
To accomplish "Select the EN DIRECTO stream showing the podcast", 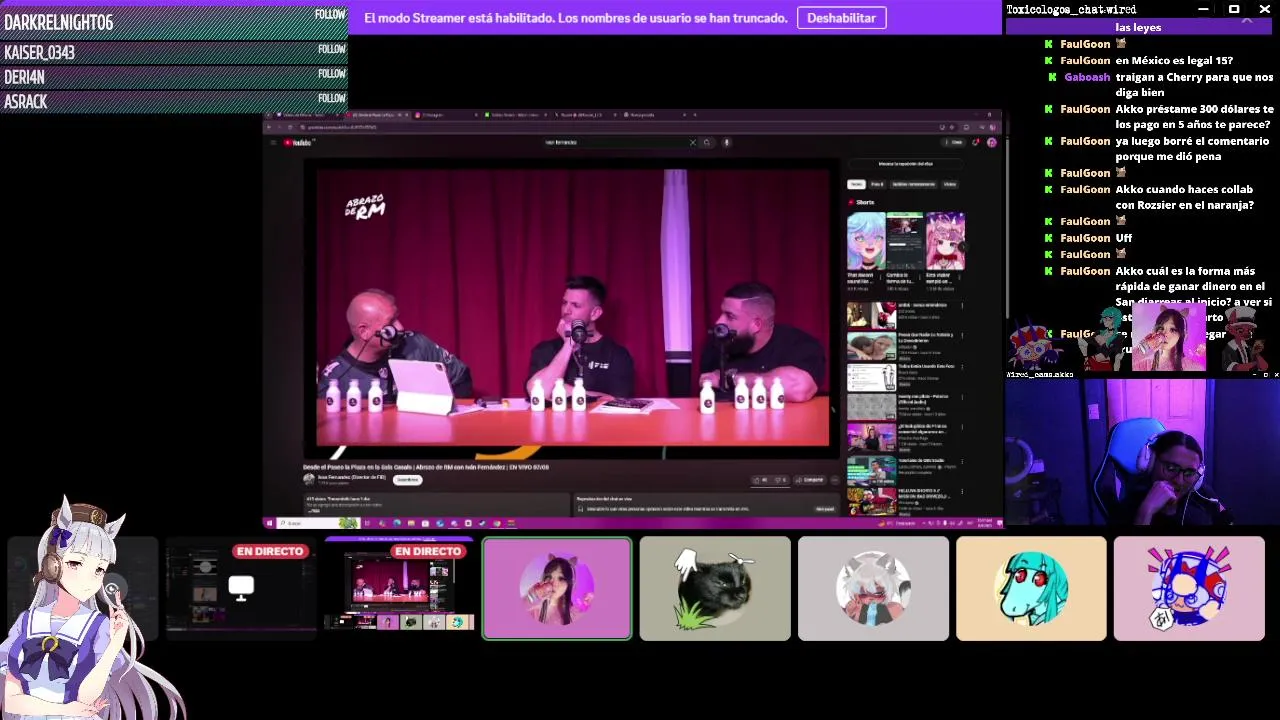I will point(399,588).
